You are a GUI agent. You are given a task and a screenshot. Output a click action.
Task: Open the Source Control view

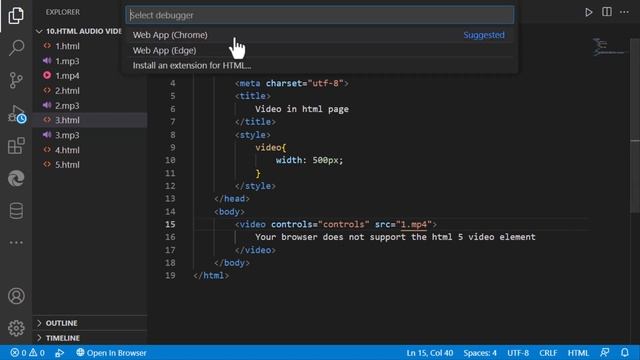[16, 80]
